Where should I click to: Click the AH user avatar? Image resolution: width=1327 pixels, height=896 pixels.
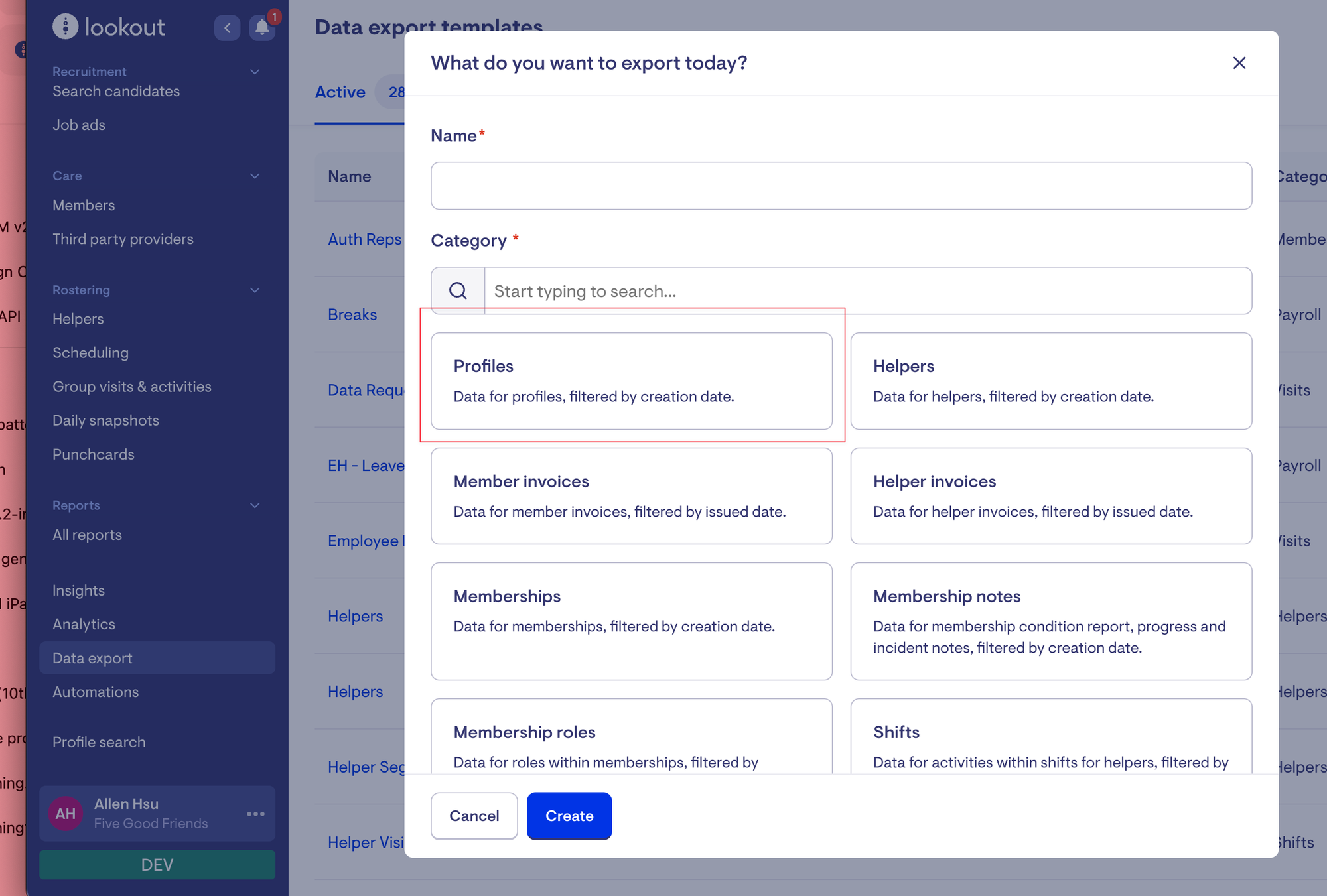point(66,814)
